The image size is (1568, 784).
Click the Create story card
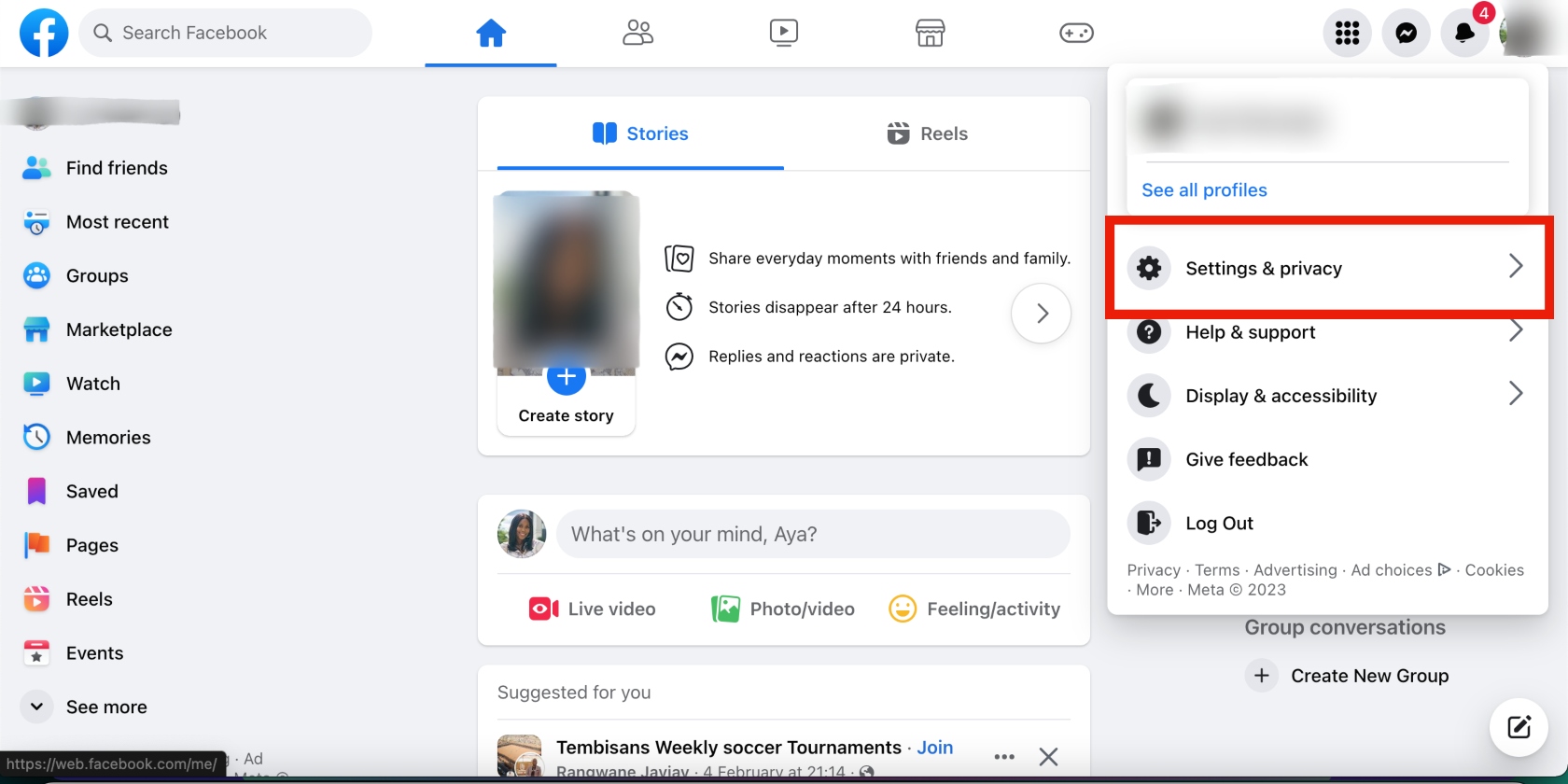(566, 314)
